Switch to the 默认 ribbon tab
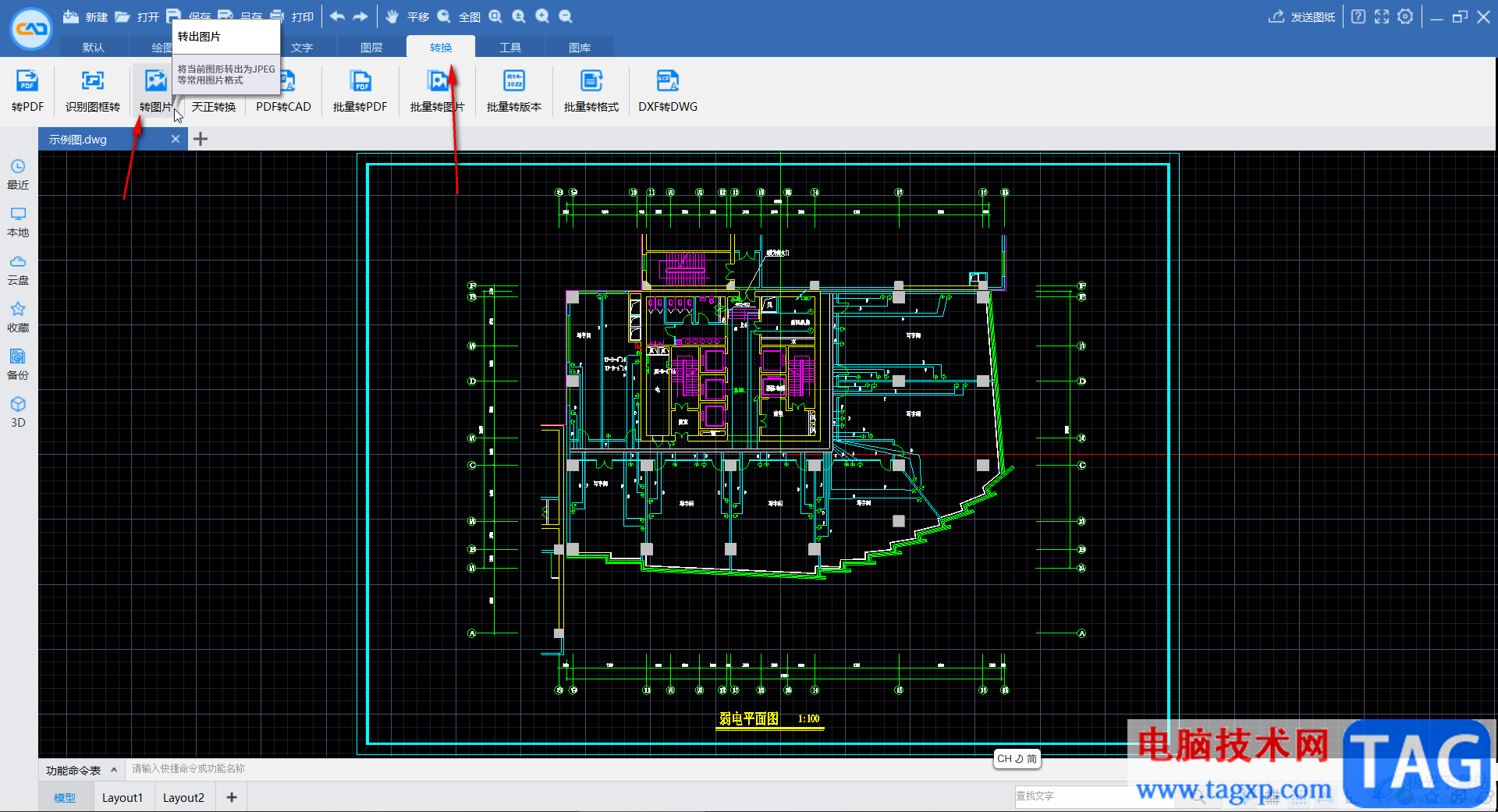 tap(94, 47)
